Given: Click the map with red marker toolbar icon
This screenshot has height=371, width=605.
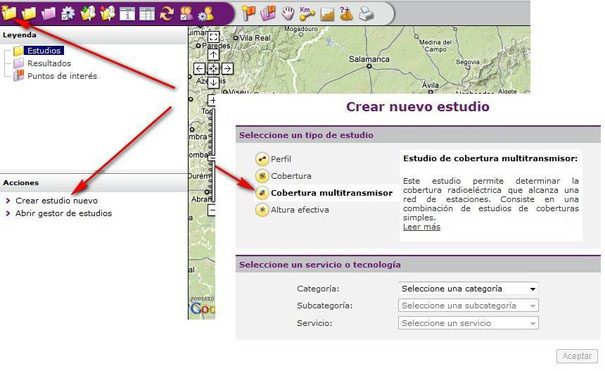Looking at the screenshot, I should pos(108,13).
